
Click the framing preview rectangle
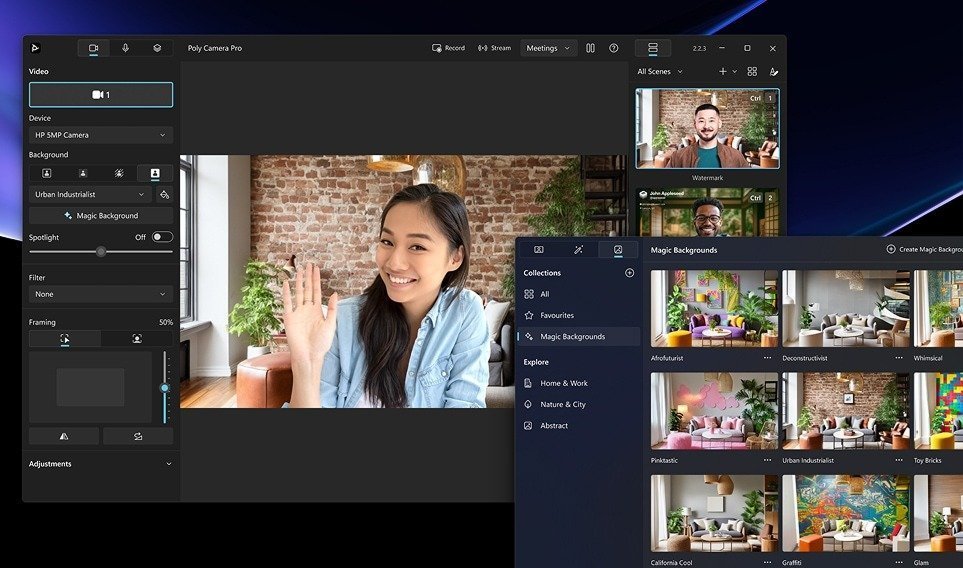pos(90,387)
